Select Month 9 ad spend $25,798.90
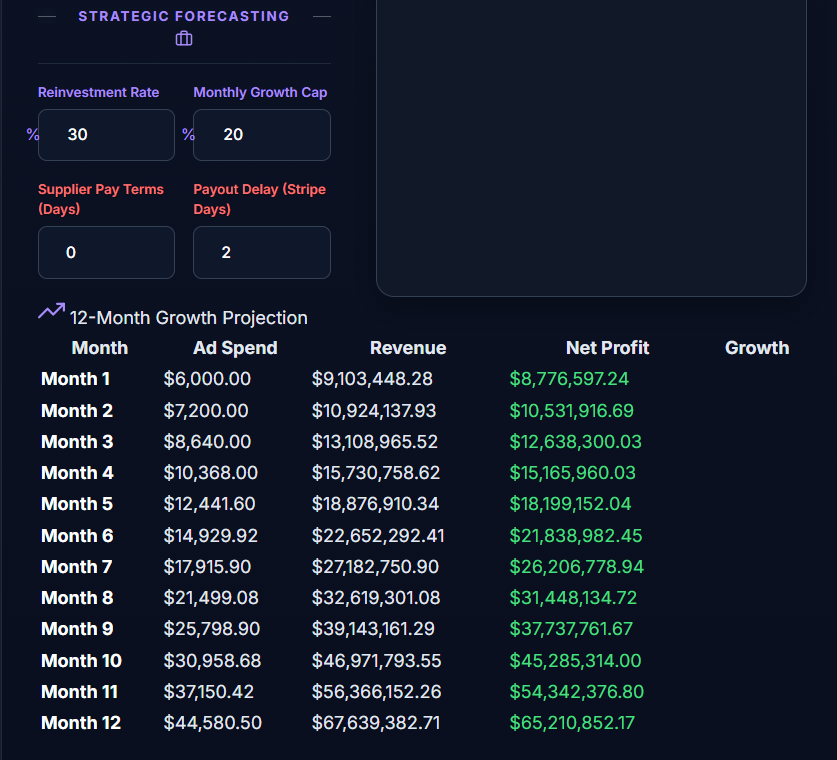 212,629
